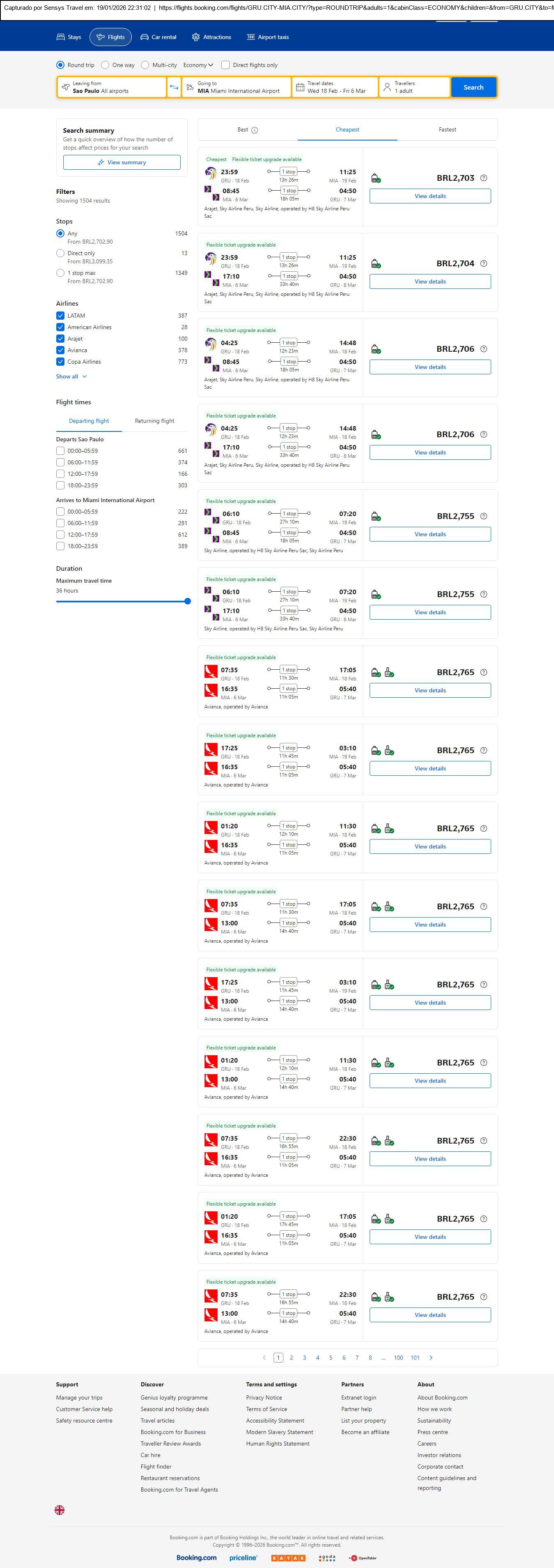Image resolution: width=554 pixels, height=1568 pixels.
Task: Click the help icon next to BRL2,703 price
Action: click(483, 178)
